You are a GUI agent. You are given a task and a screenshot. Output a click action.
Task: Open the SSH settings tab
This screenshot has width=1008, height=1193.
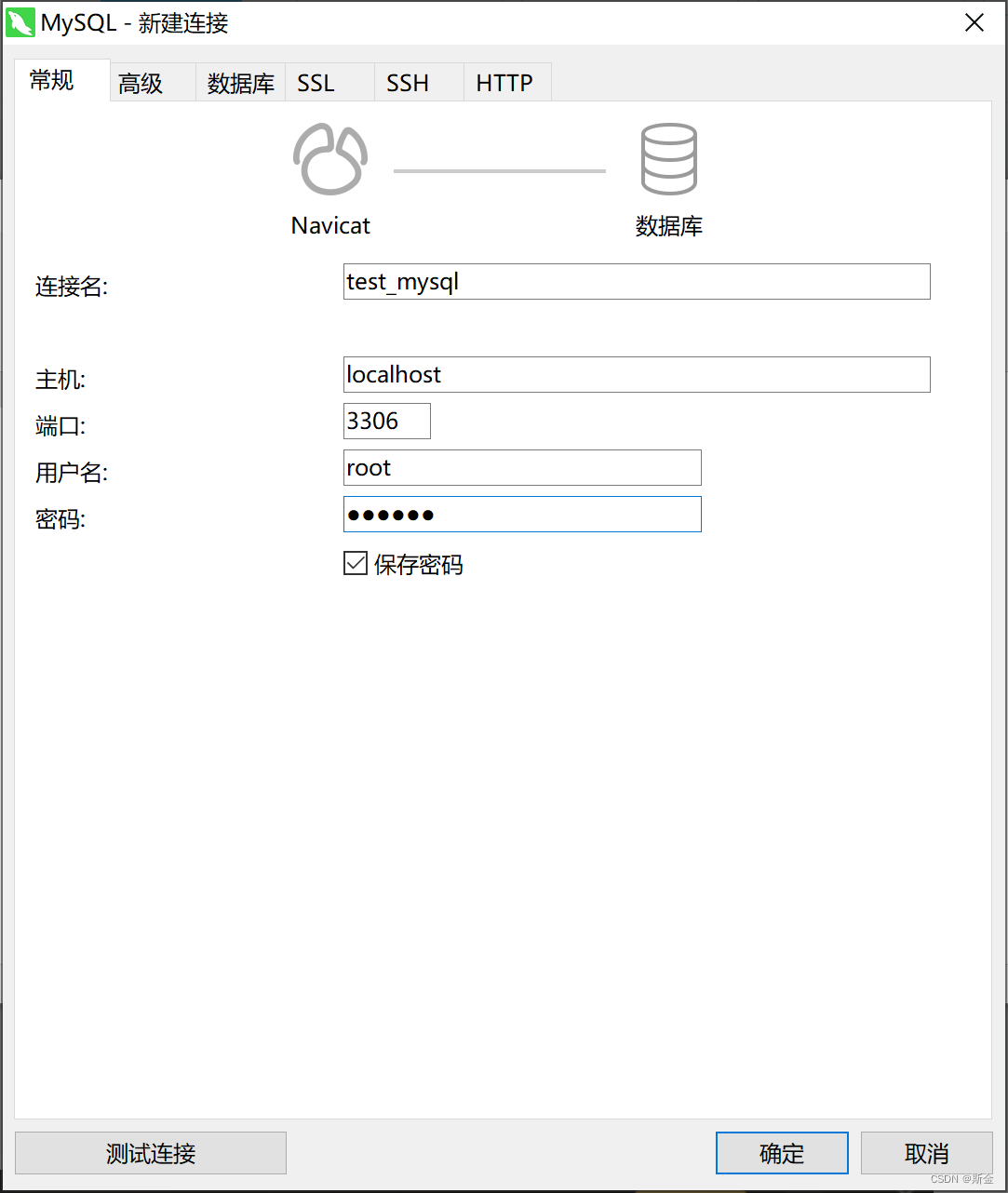pyautogui.click(x=407, y=82)
